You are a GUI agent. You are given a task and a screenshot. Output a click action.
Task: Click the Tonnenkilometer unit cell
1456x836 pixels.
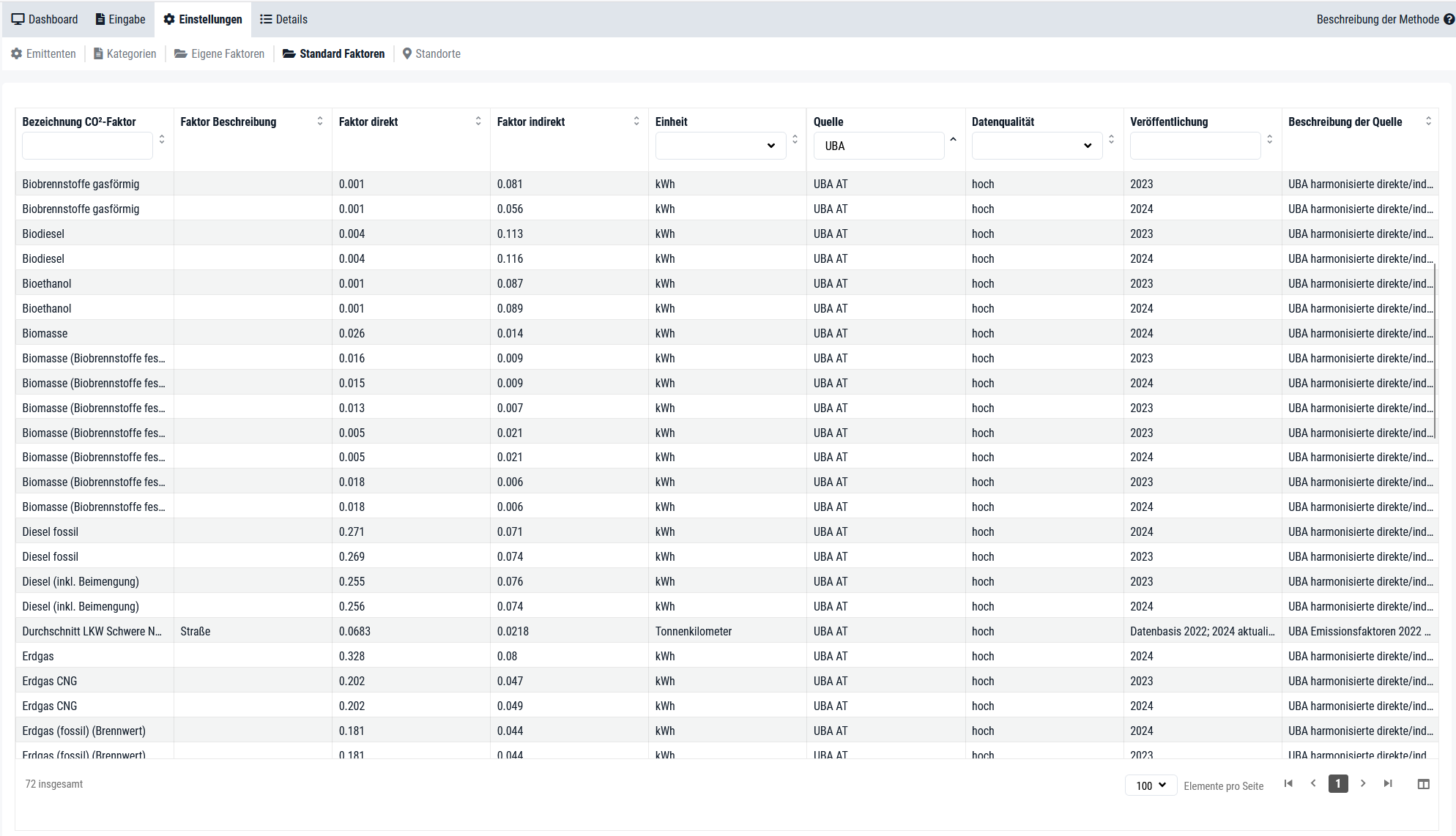tap(727, 631)
